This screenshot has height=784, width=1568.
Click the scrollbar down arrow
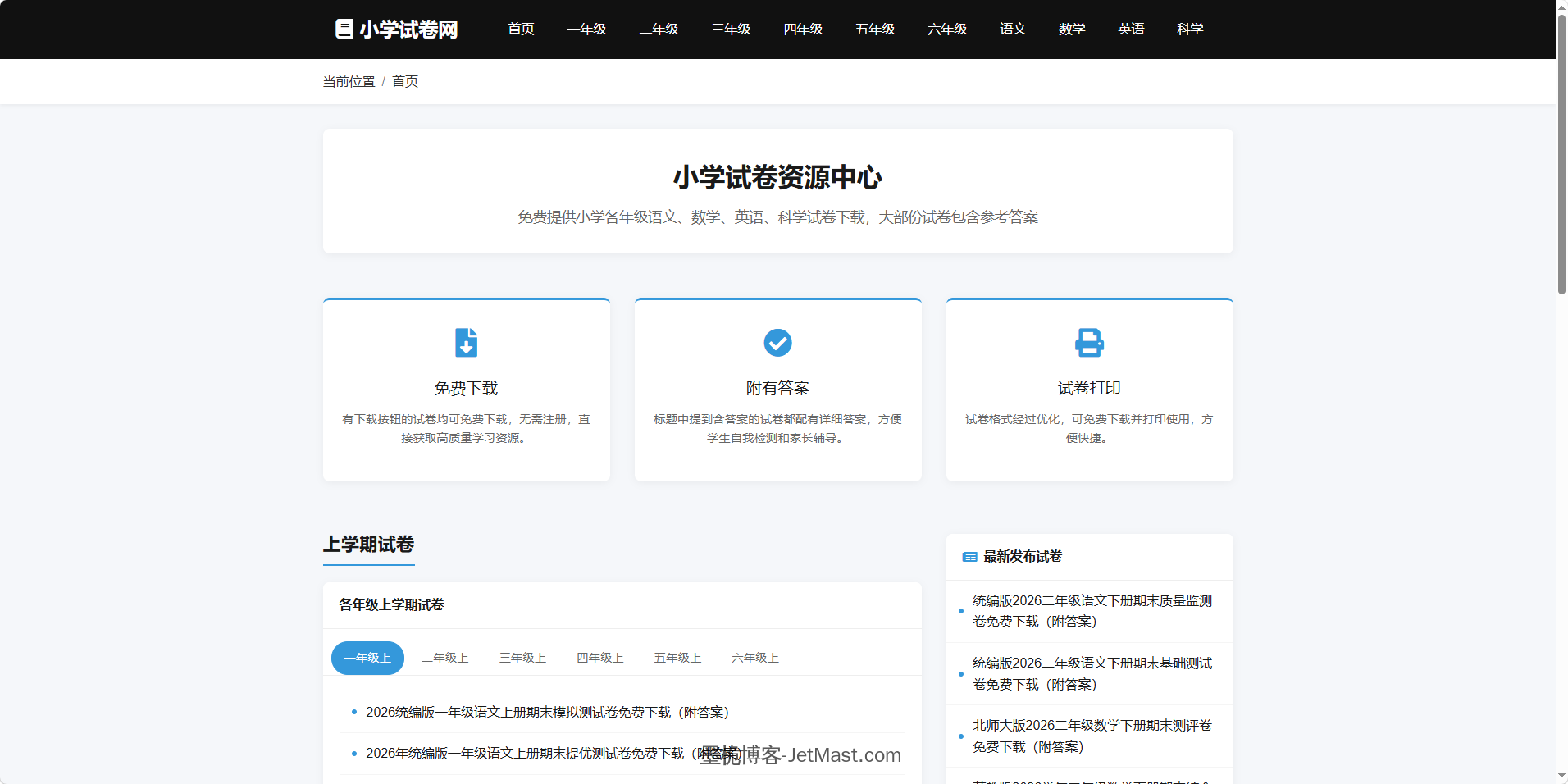click(x=1561, y=776)
